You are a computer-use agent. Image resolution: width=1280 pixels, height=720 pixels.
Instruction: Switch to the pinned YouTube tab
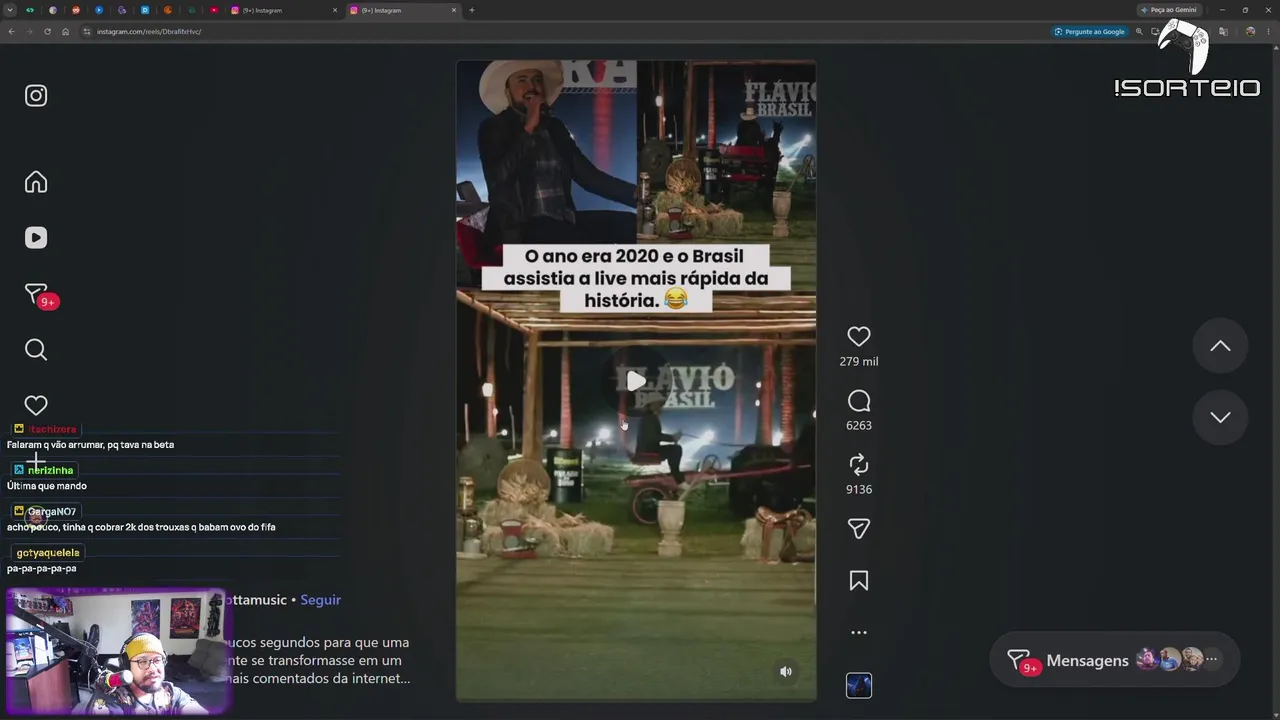tap(214, 10)
